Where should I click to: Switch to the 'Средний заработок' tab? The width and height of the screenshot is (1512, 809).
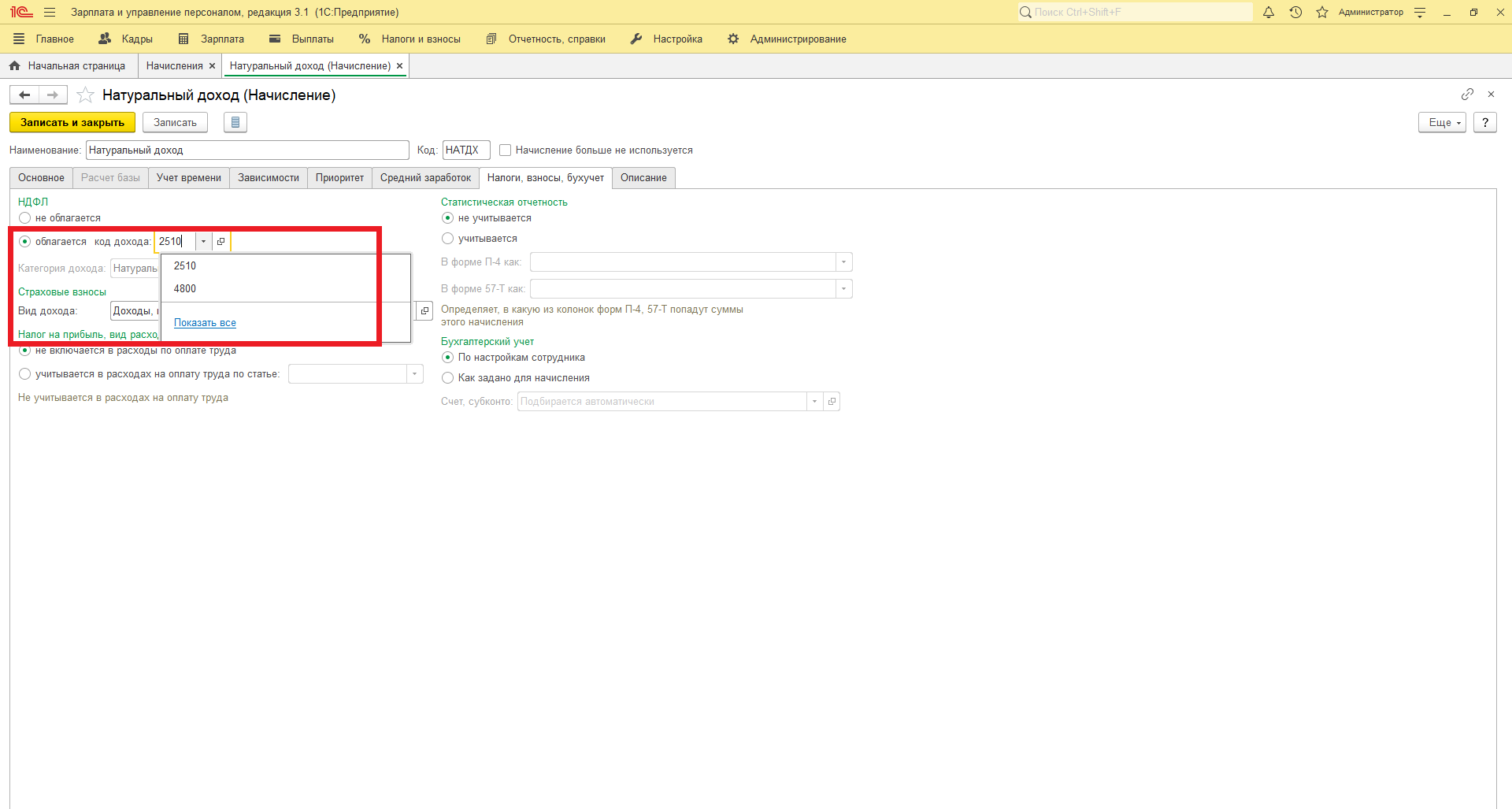click(x=425, y=178)
